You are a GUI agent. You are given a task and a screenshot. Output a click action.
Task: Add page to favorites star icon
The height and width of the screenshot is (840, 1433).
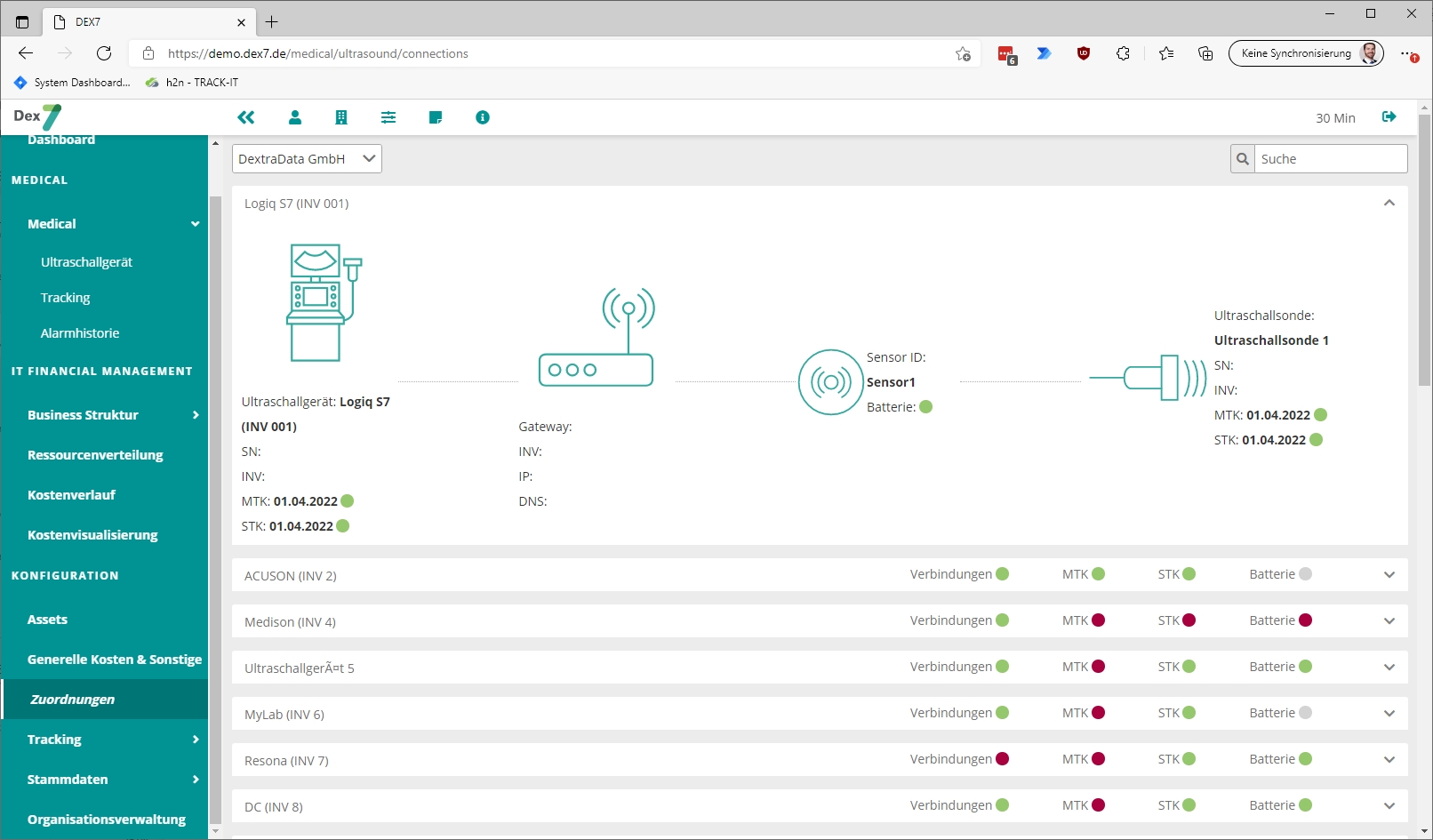(963, 53)
